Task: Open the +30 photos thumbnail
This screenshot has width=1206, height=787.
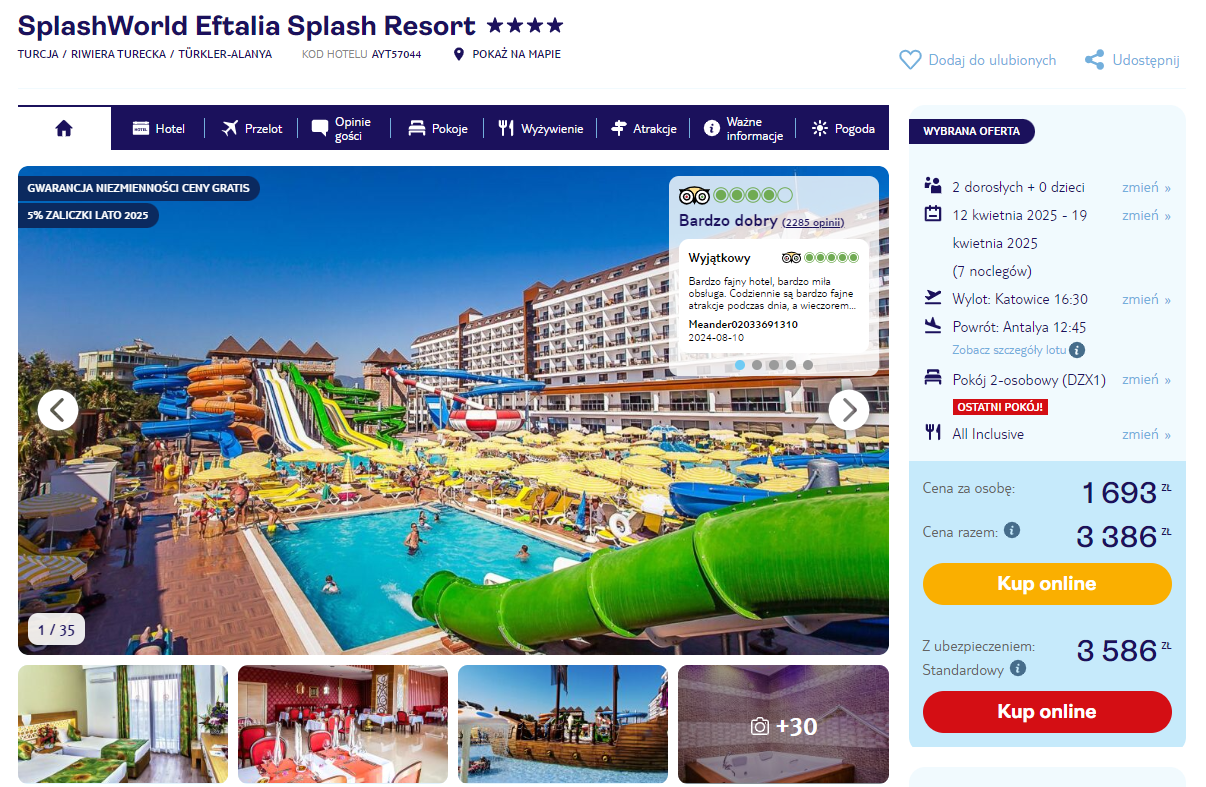Action: pyautogui.click(x=783, y=725)
